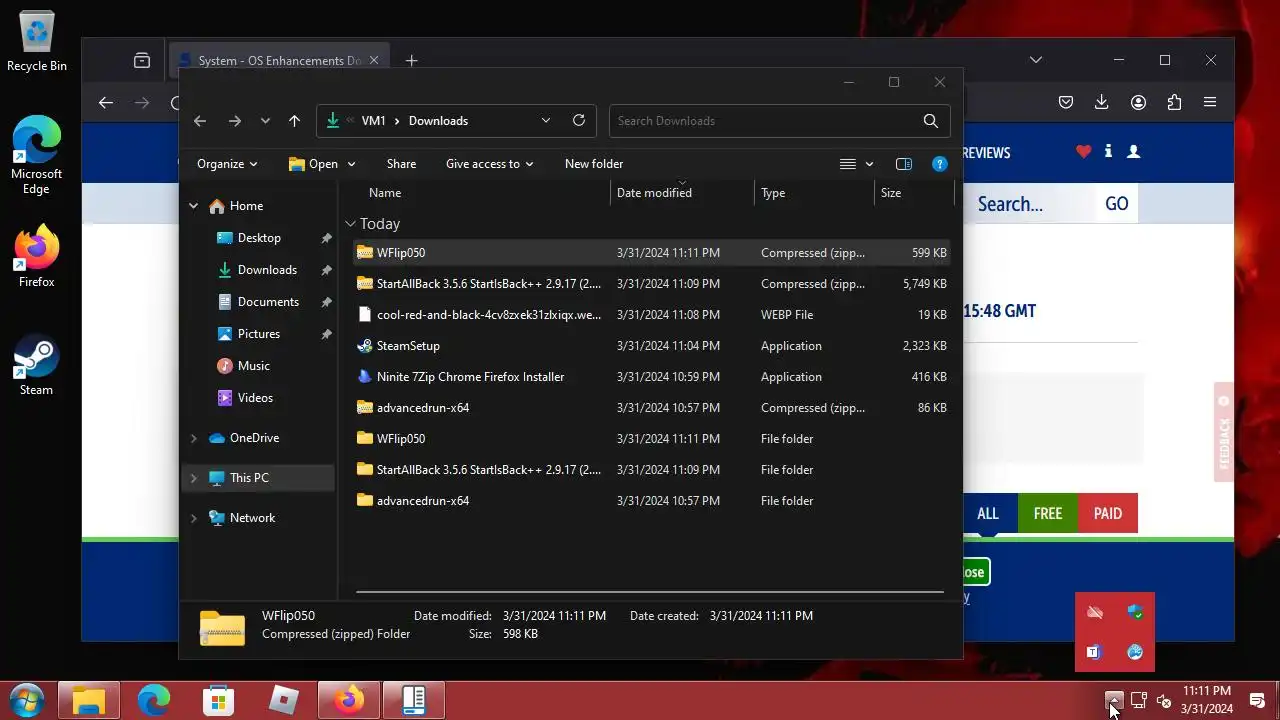
Task: Sort files by Type column
Action: point(773,193)
